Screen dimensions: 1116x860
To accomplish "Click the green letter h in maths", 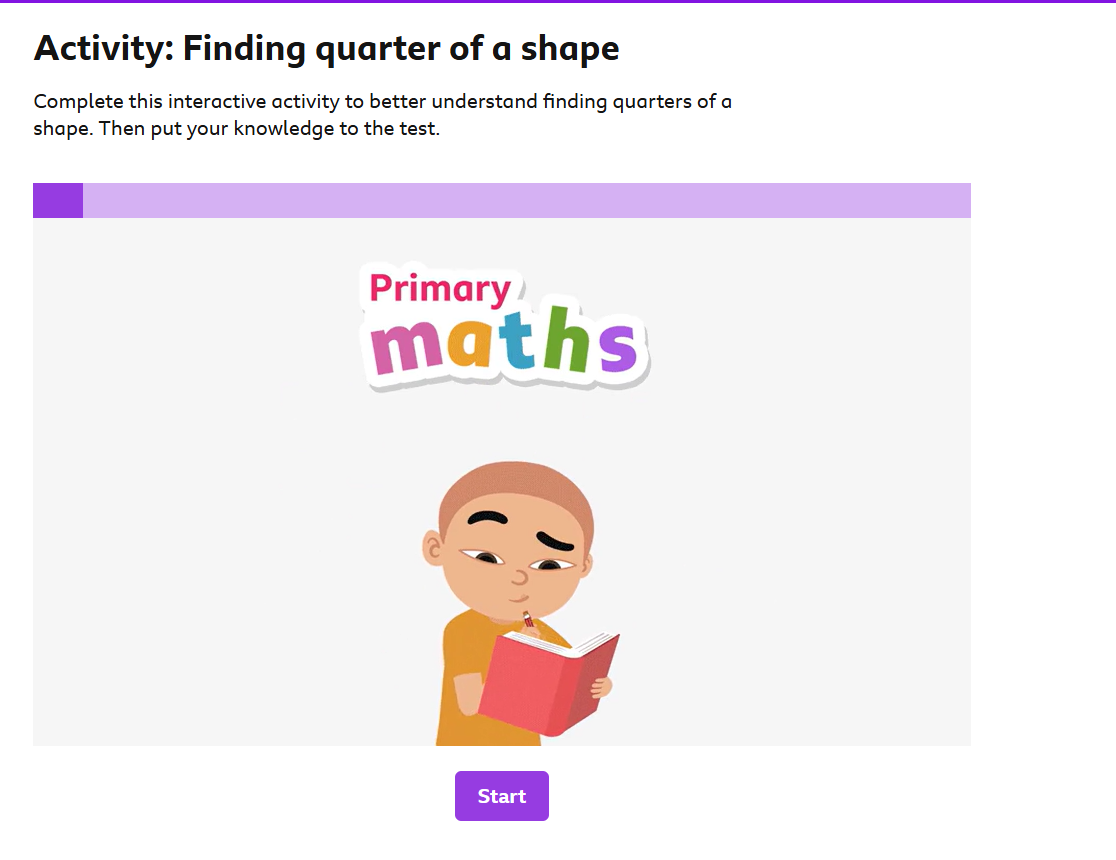I will pos(567,339).
